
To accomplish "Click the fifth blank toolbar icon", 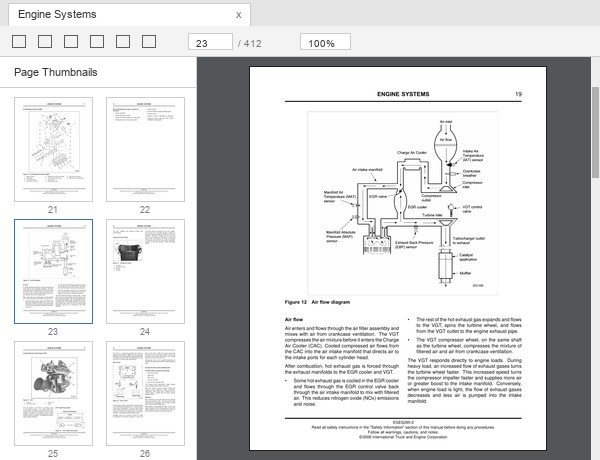I will point(123,42).
